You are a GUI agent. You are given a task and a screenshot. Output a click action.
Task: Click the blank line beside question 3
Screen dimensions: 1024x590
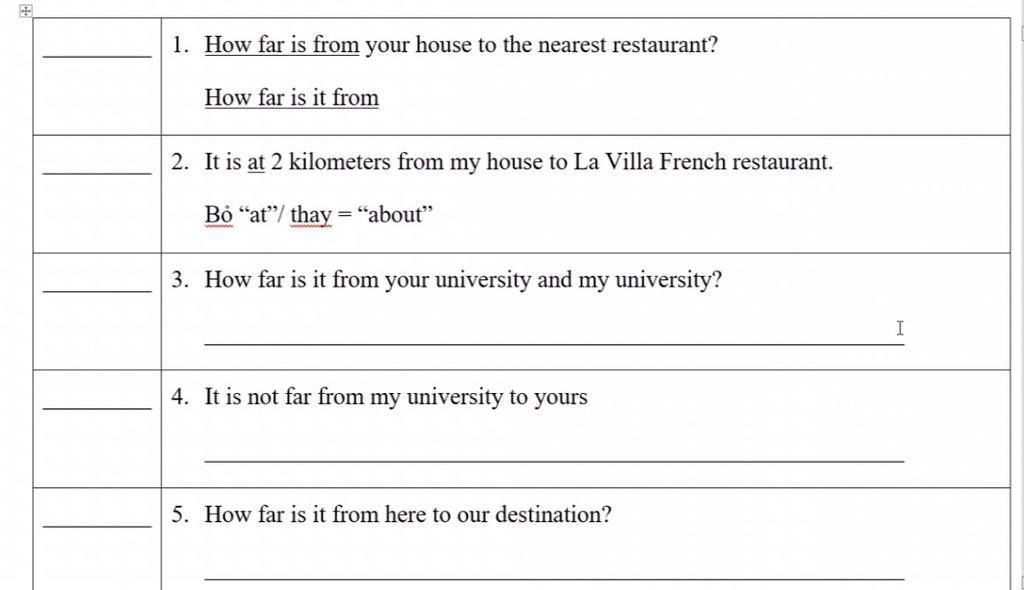97,291
